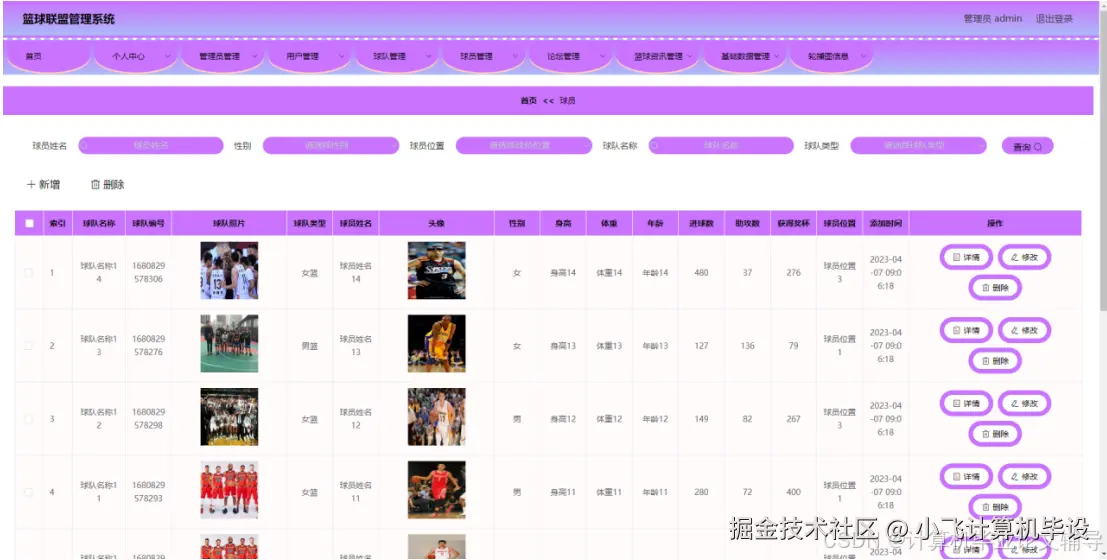
Task: Open the 球队类型 filter dropdown
Action: pyautogui.click(x=918, y=145)
